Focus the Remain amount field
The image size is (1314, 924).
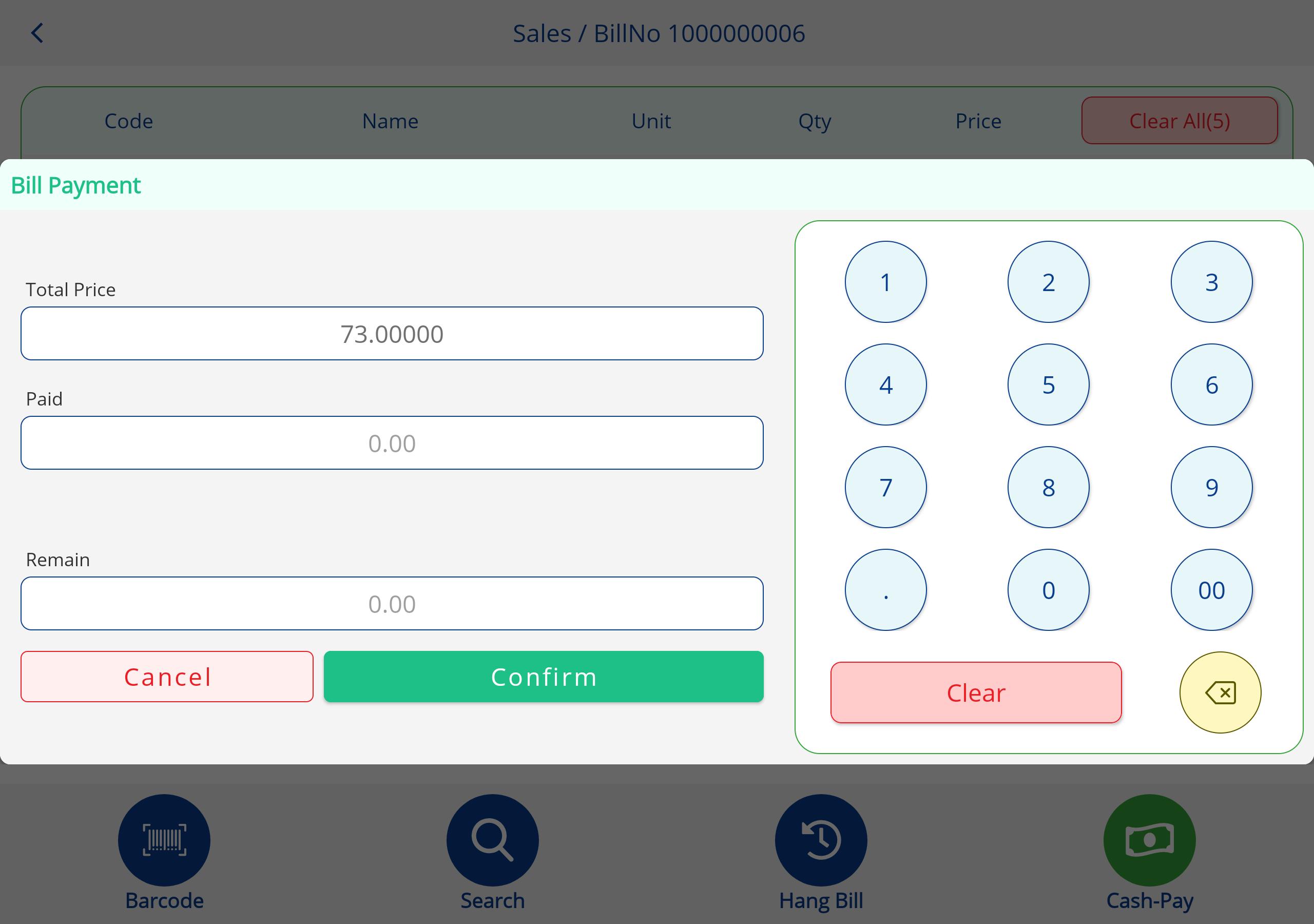pos(392,603)
